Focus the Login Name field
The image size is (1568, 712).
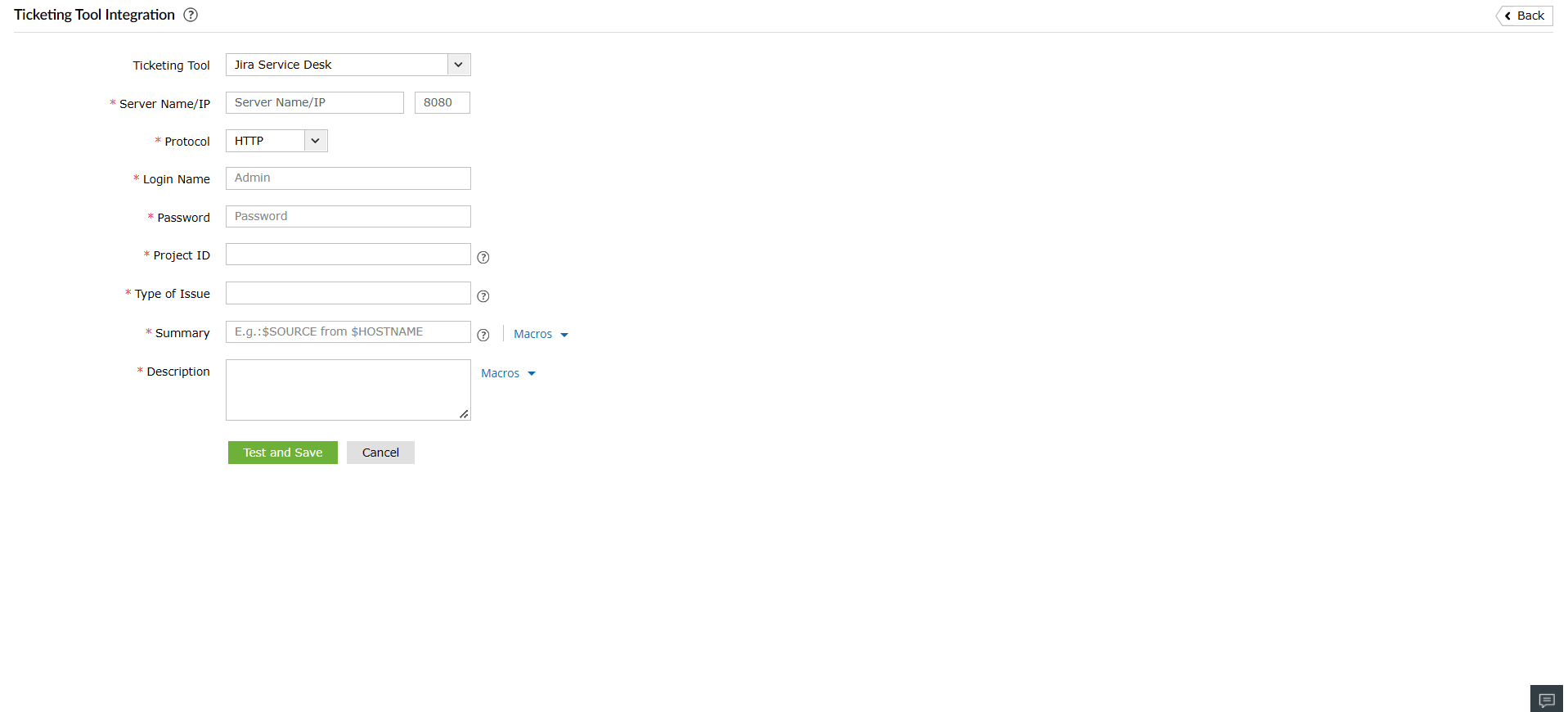click(x=348, y=178)
